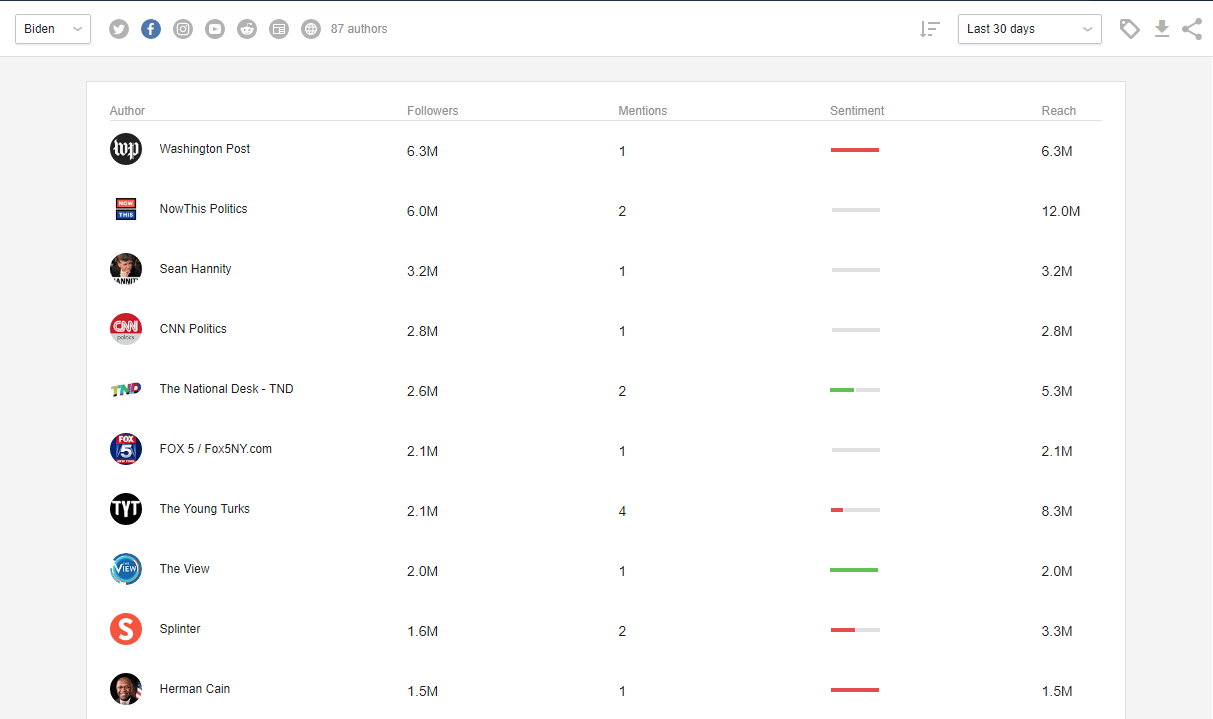This screenshot has height=719, width=1213.
Task: Toggle the Twitter source filter
Action: (119, 29)
